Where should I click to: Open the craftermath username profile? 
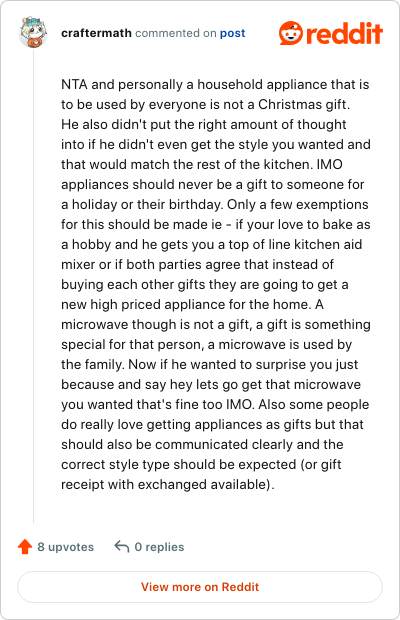[96, 33]
